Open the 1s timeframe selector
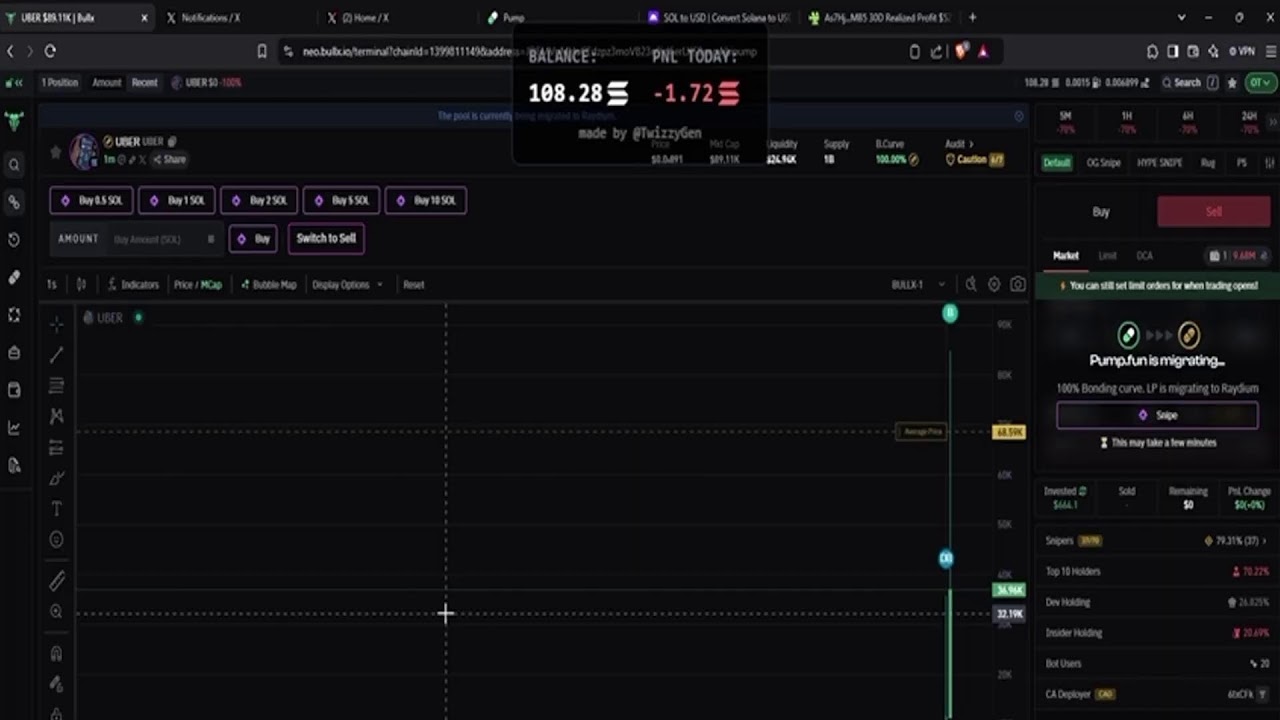 (52, 285)
